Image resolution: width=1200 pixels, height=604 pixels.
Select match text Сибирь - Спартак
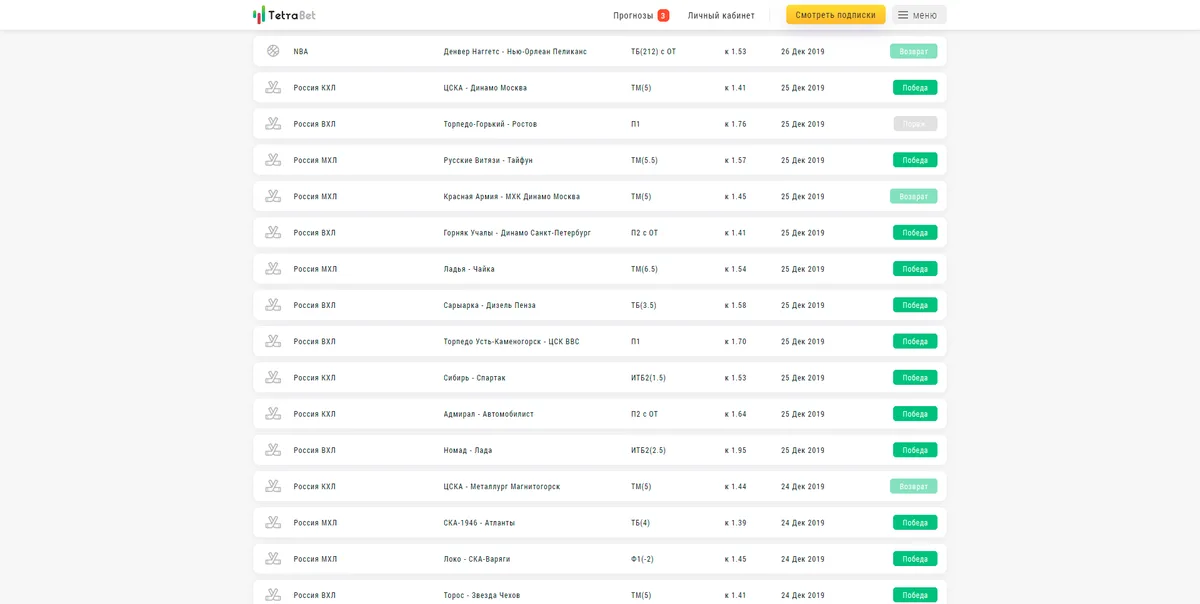[475, 378]
